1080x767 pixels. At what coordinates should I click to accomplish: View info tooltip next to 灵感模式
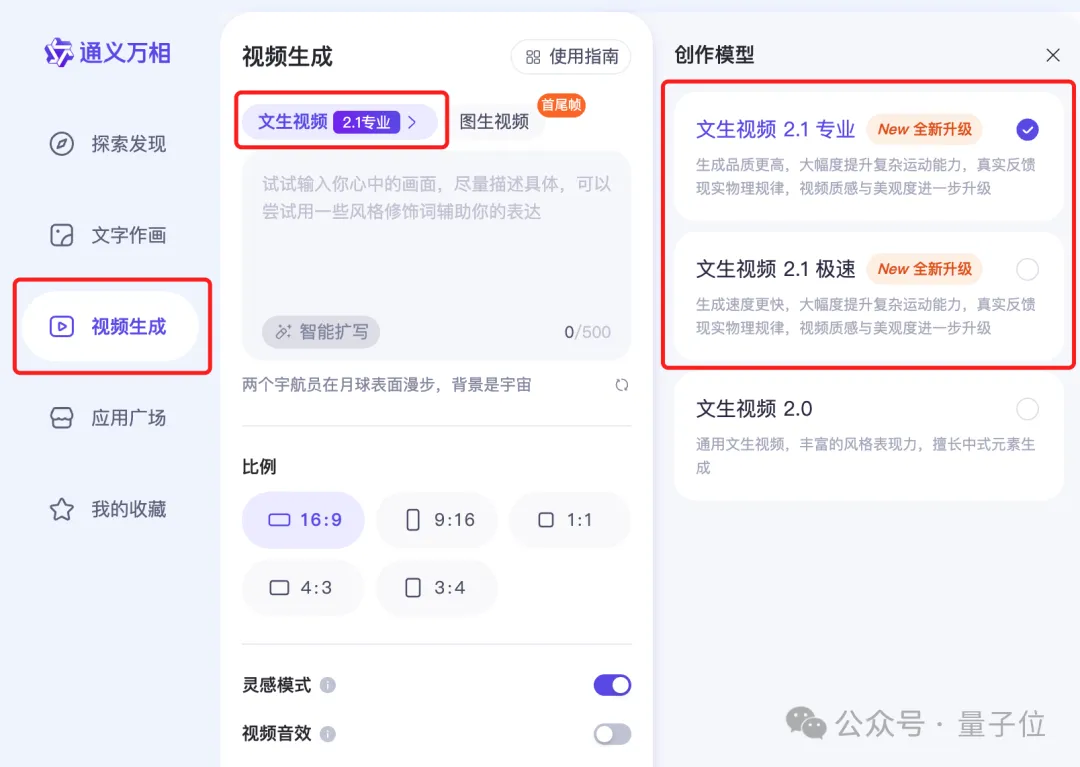pyautogui.click(x=330, y=685)
